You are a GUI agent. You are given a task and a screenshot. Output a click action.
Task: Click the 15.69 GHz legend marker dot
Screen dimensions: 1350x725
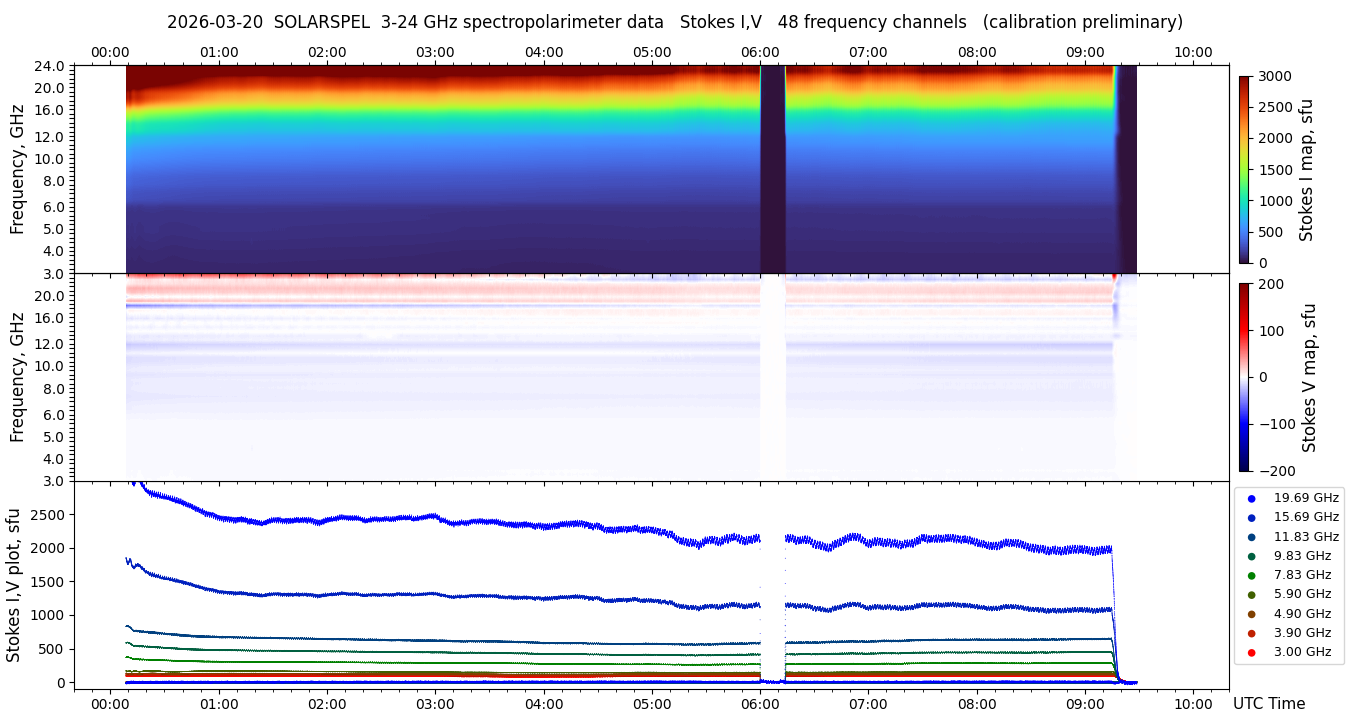[1251, 517]
